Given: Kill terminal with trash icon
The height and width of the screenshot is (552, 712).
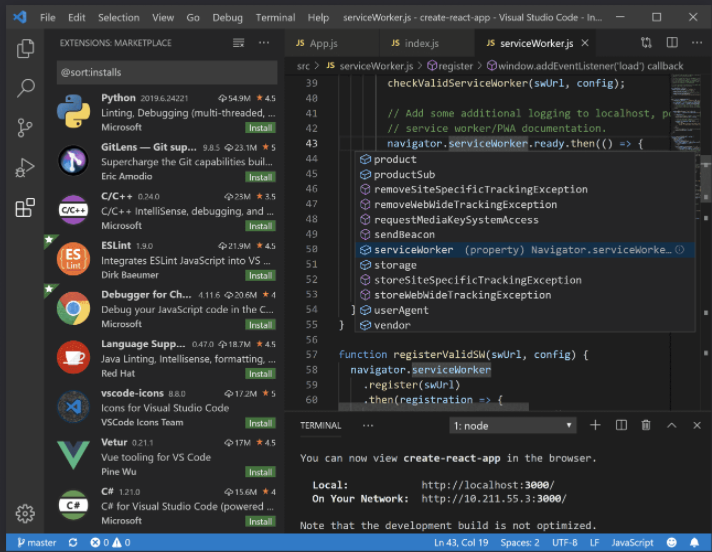Looking at the screenshot, I should point(646,425).
